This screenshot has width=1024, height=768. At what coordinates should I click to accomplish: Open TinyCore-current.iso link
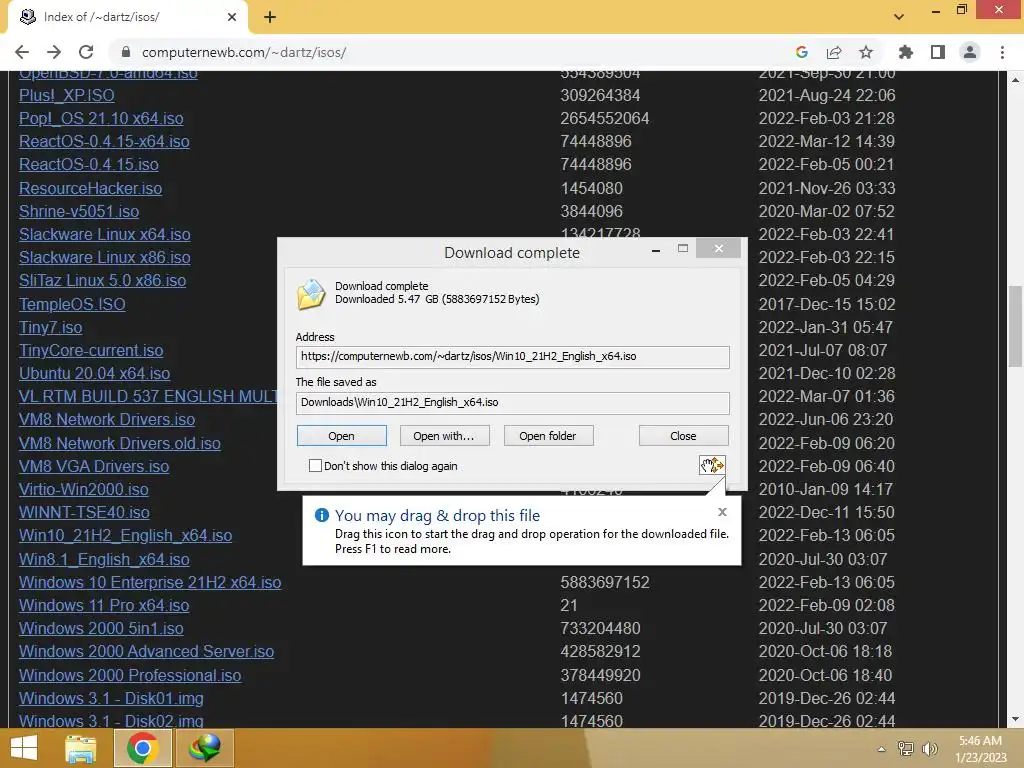pos(91,350)
